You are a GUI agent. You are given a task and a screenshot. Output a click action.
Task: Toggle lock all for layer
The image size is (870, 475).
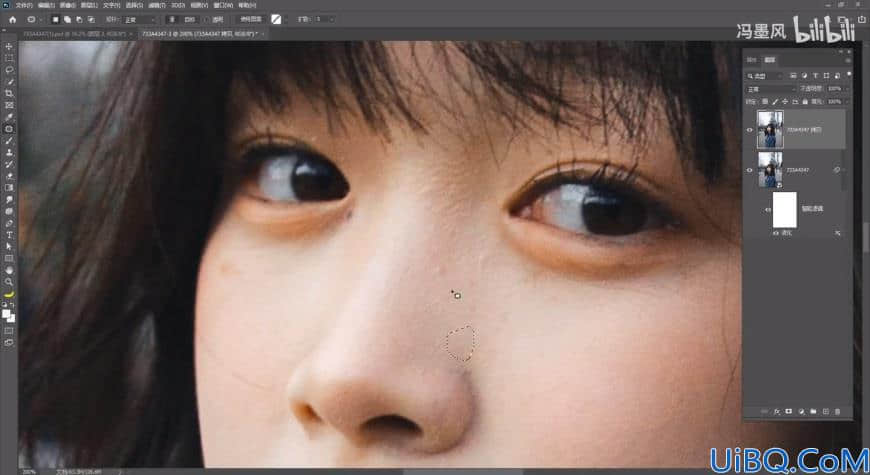pyautogui.click(x=805, y=102)
